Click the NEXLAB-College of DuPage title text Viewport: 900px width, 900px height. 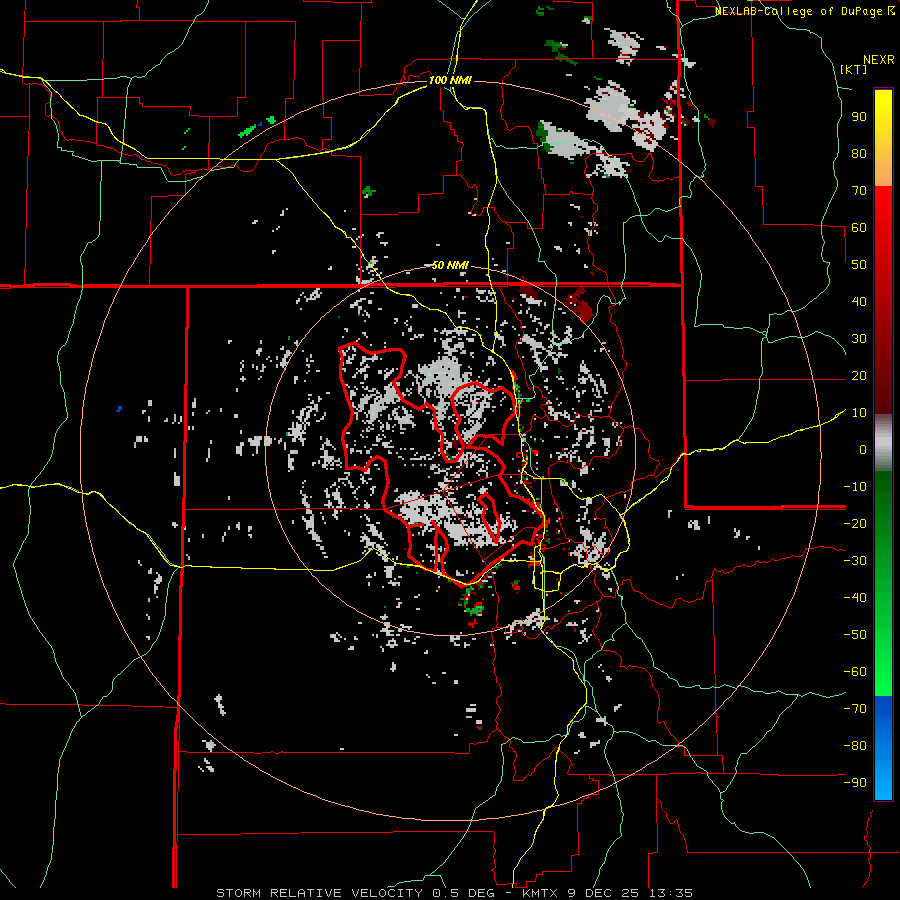pos(798,11)
